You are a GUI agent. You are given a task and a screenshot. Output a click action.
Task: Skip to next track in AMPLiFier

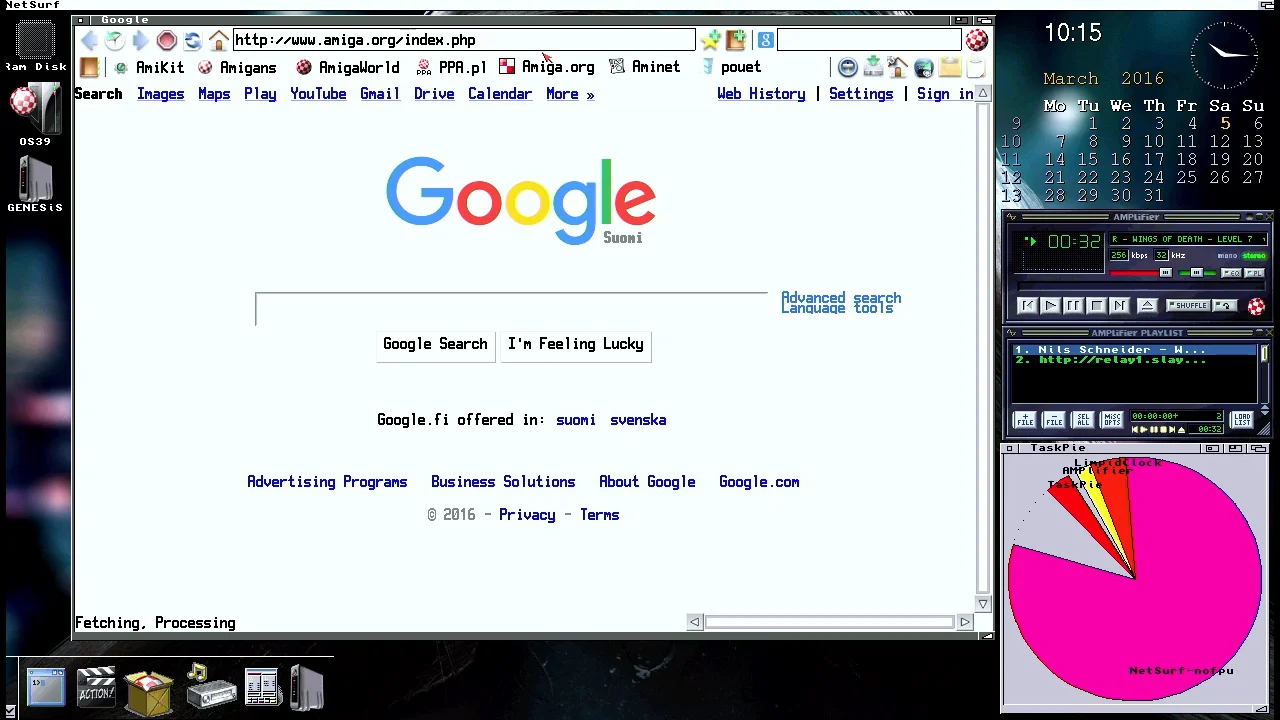(x=1120, y=306)
